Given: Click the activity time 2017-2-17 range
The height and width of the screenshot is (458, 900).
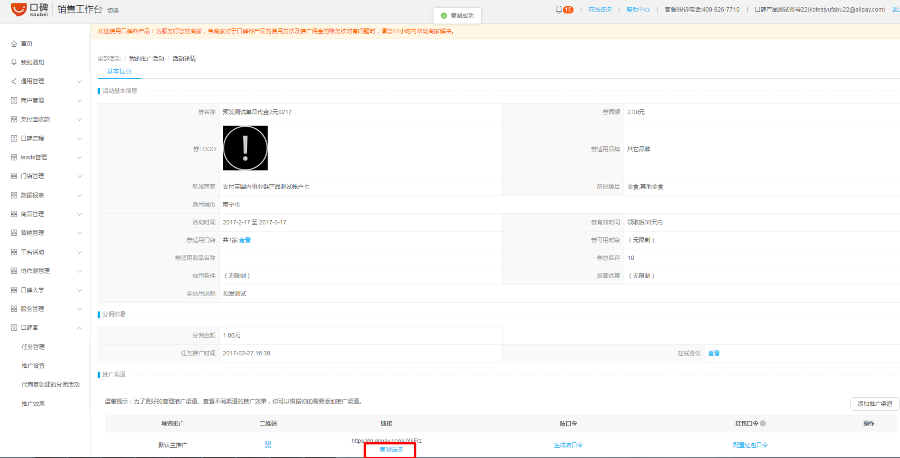Looking at the screenshot, I should pyautogui.click(x=254, y=222).
